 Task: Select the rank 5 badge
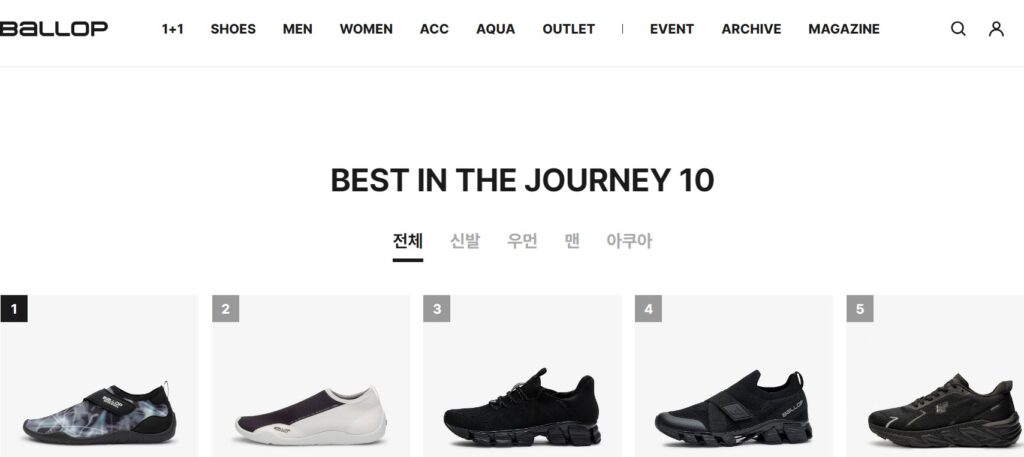[x=860, y=309]
